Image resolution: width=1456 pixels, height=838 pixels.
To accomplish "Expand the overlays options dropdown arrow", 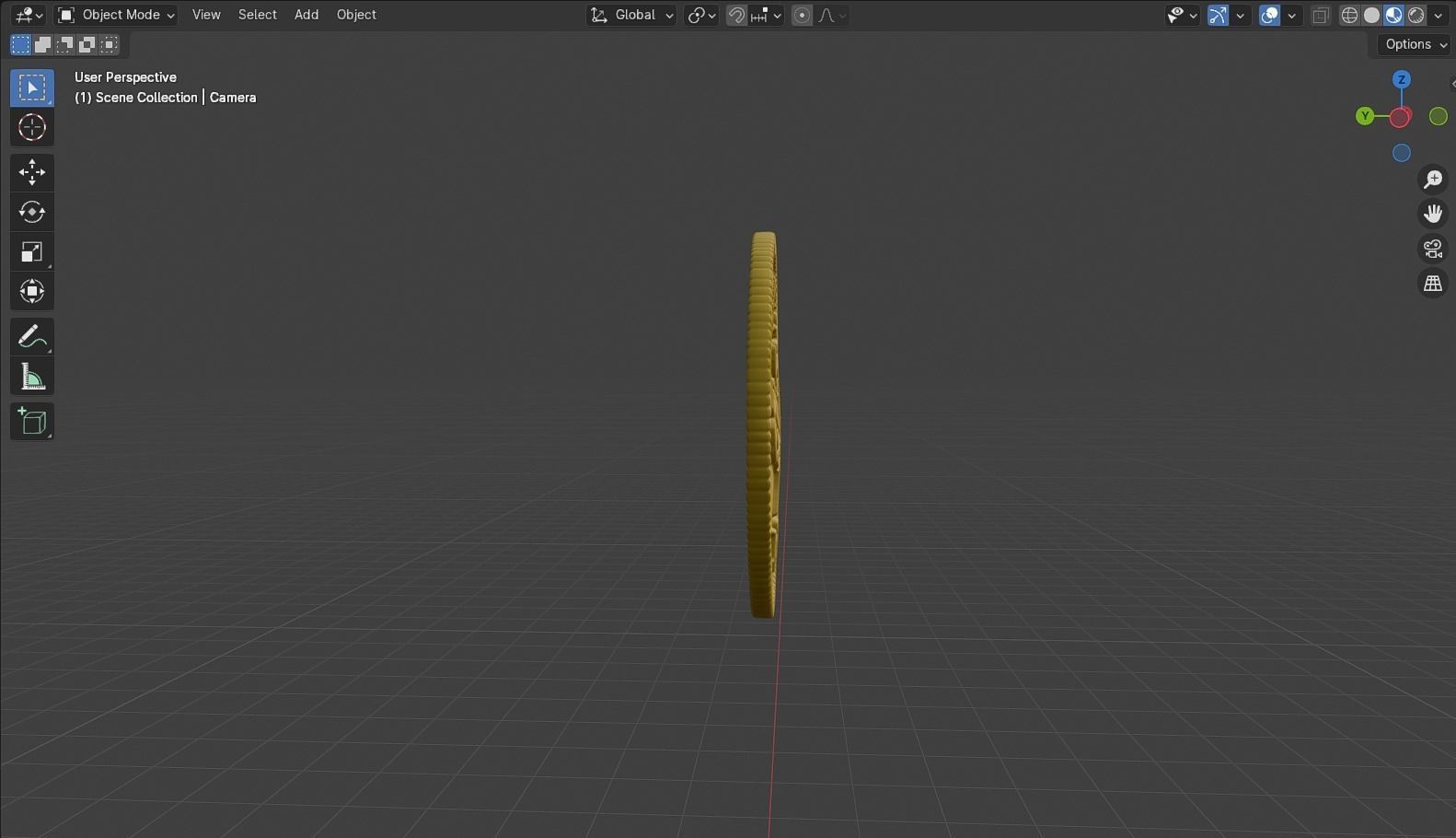I will (x=1292, y=15).
